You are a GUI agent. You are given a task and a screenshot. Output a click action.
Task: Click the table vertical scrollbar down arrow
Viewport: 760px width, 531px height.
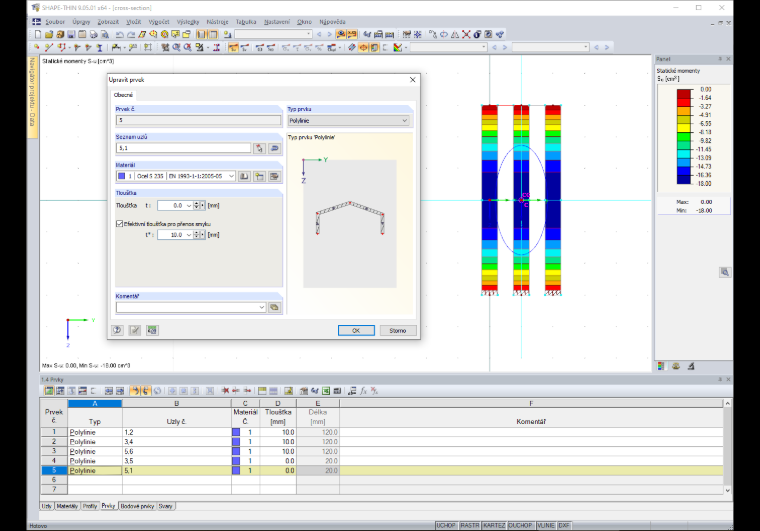[x=728, y=490]
